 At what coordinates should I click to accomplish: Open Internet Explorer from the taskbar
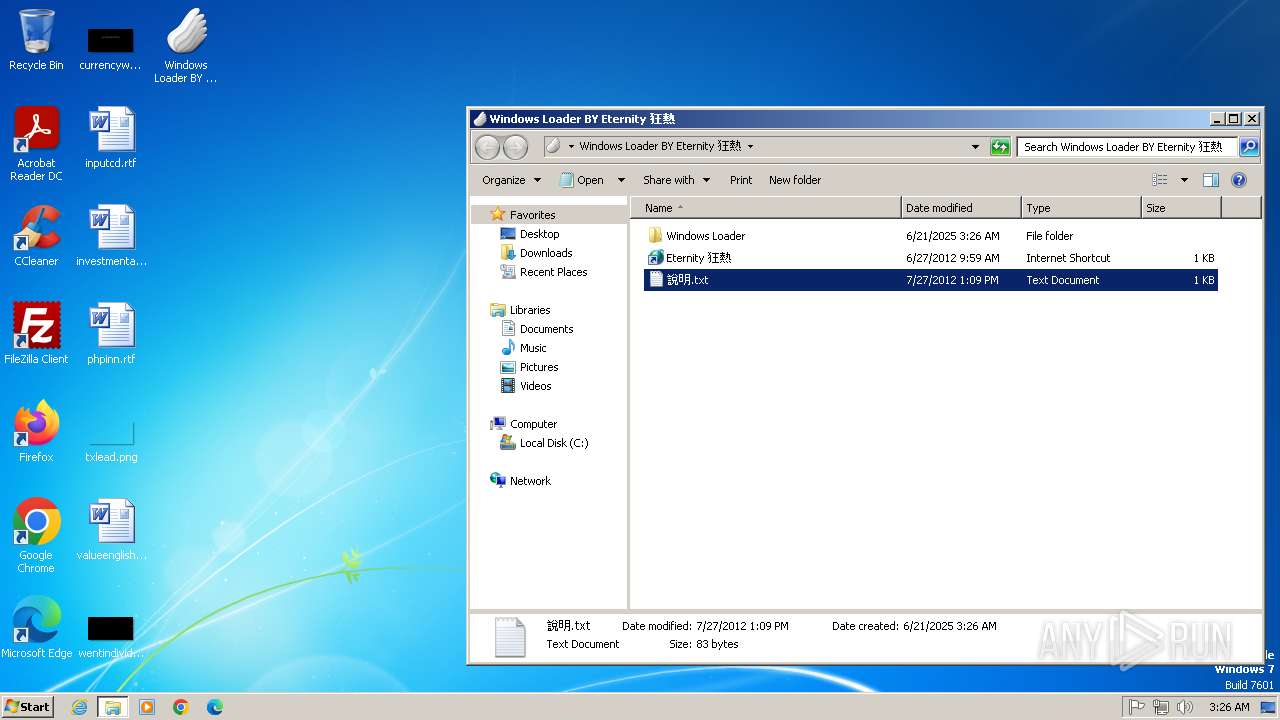[79, 707]
